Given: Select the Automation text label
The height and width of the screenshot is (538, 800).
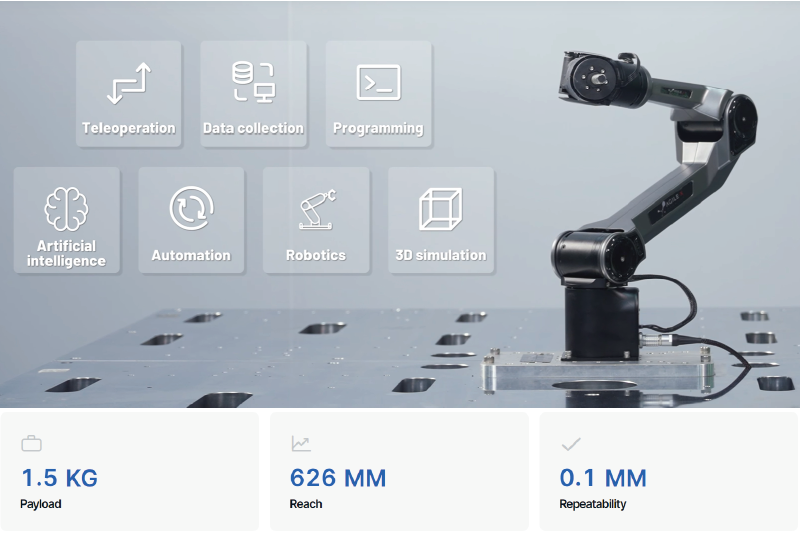Looking at the screenshot, I should click(x=190, y=255).
